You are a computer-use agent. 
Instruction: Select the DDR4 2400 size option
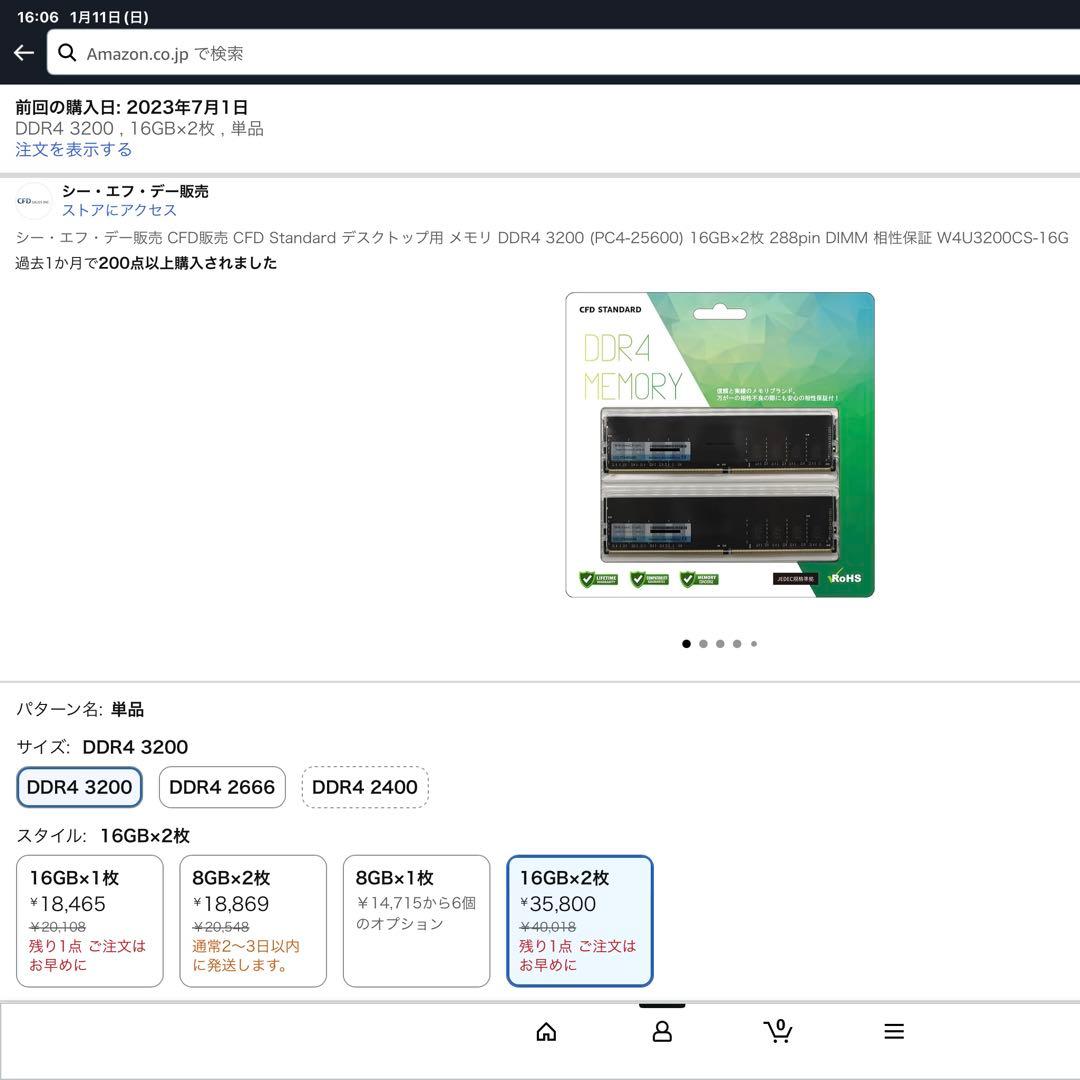[365, 787]
